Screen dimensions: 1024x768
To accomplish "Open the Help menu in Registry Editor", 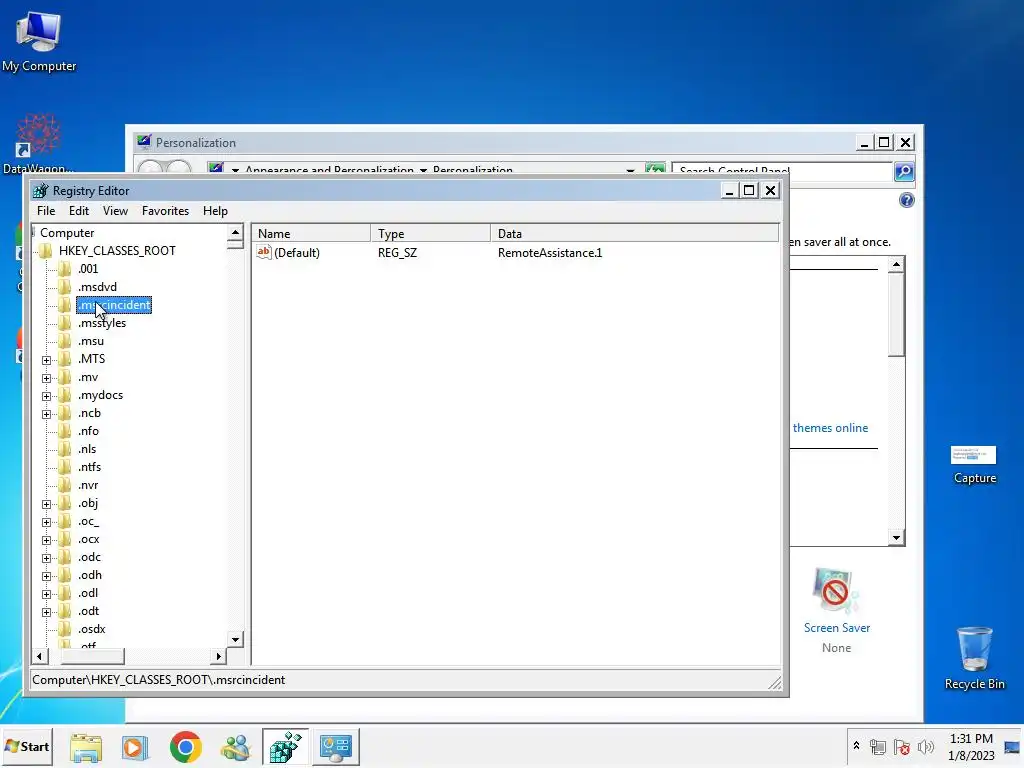I will [x=215, y=211].
